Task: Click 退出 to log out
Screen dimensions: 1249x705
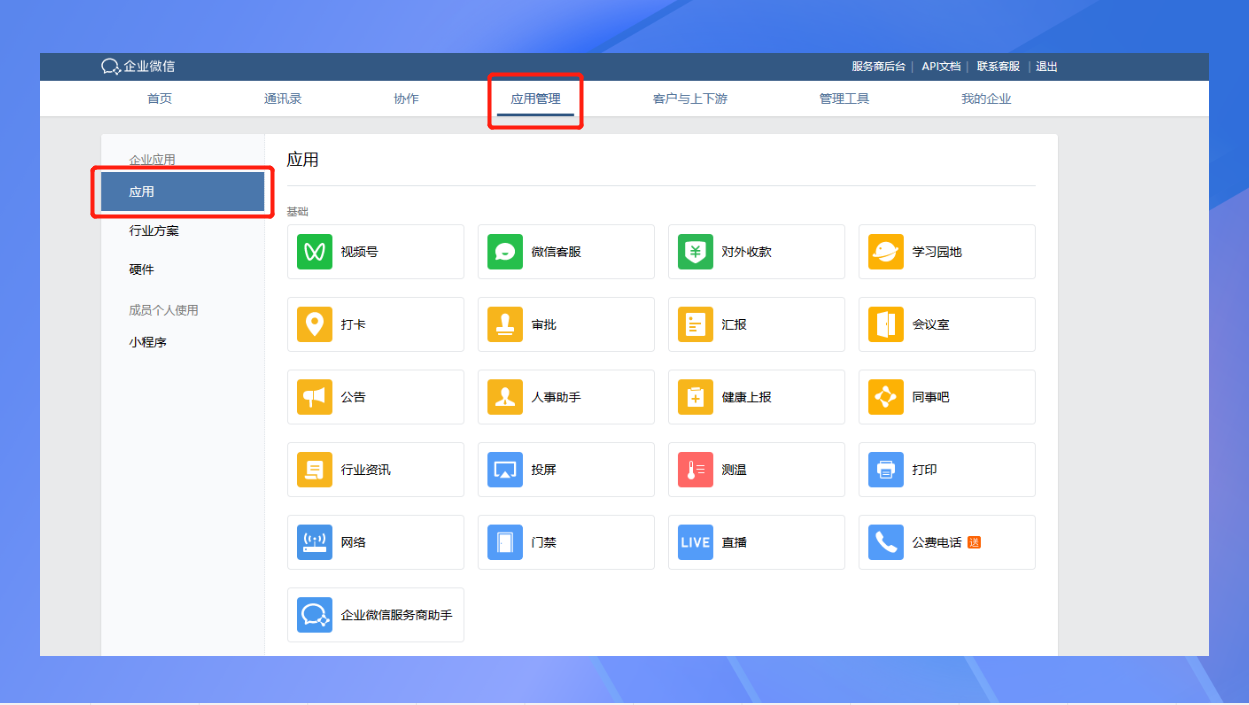Action: (x=1047, y=67)
